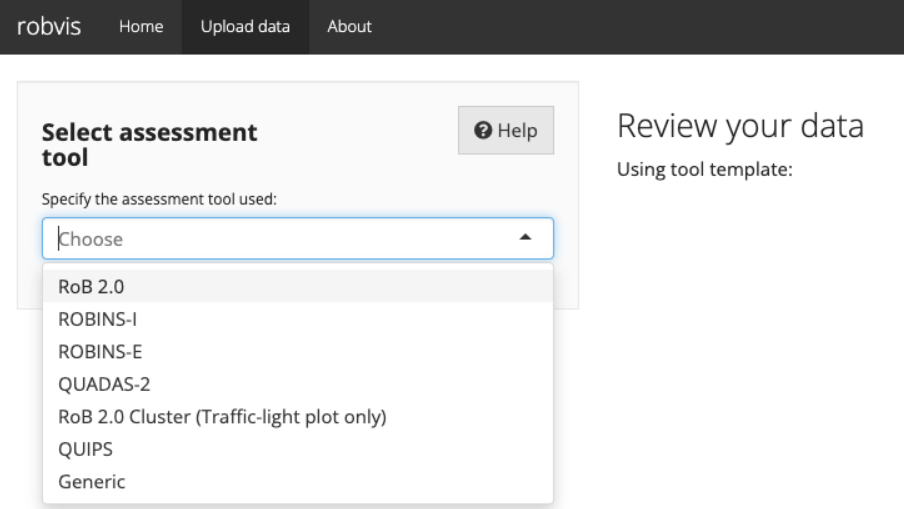The image size is (904, 509).
Task: Click the 'Review your data' heading
Action: pyautogui.click(x=740, y=126)
